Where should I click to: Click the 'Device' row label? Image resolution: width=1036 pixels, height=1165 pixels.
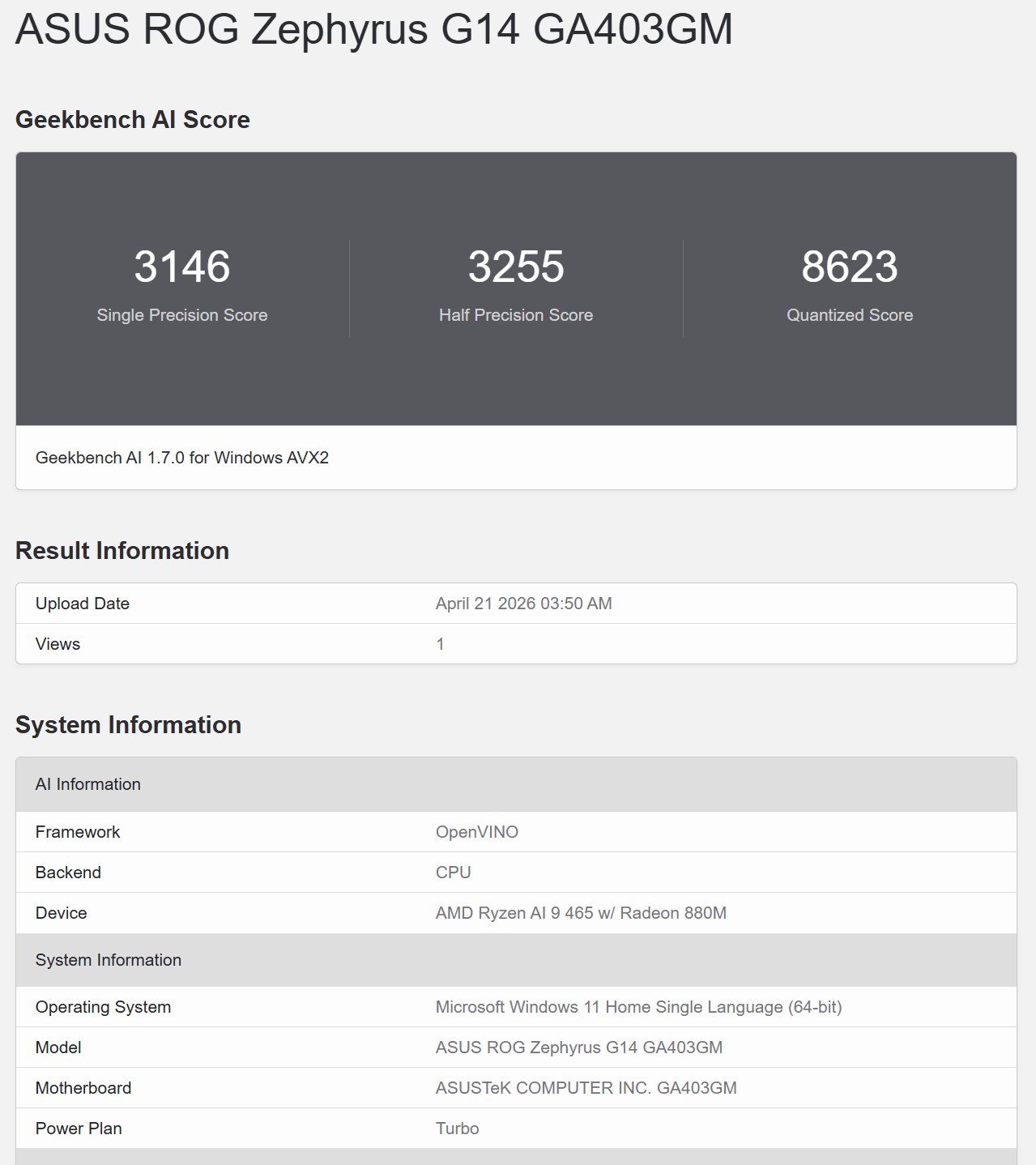(x=61, y=913)
